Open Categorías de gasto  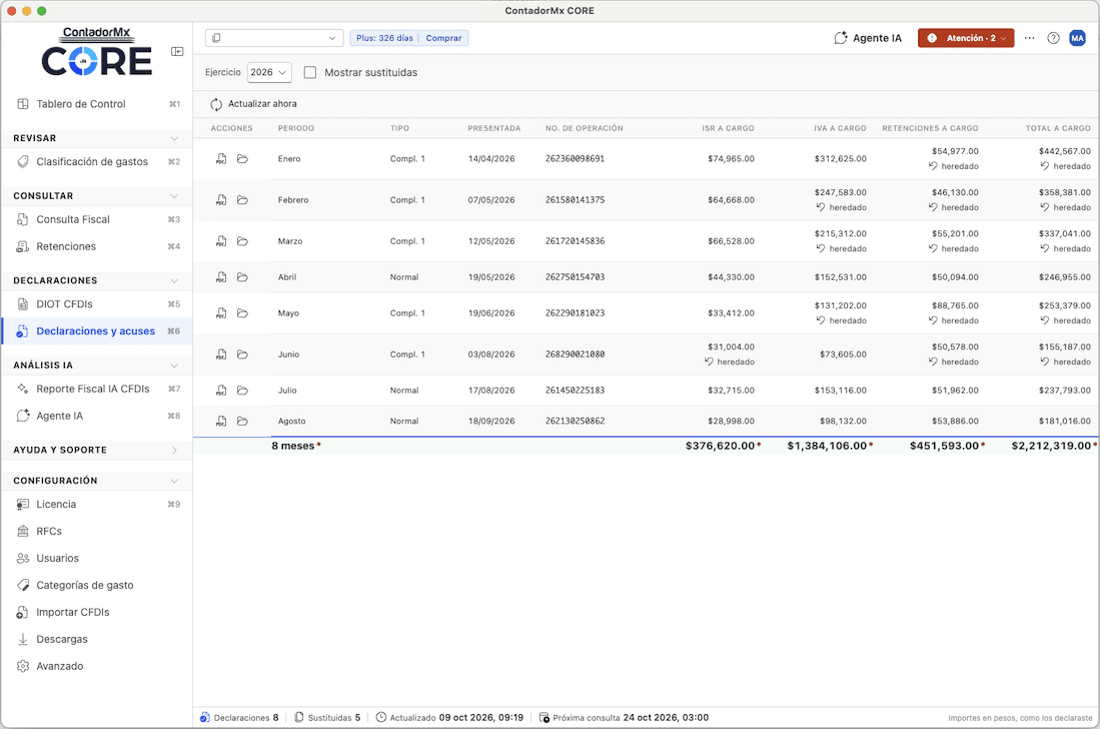[x=97, y=585]
